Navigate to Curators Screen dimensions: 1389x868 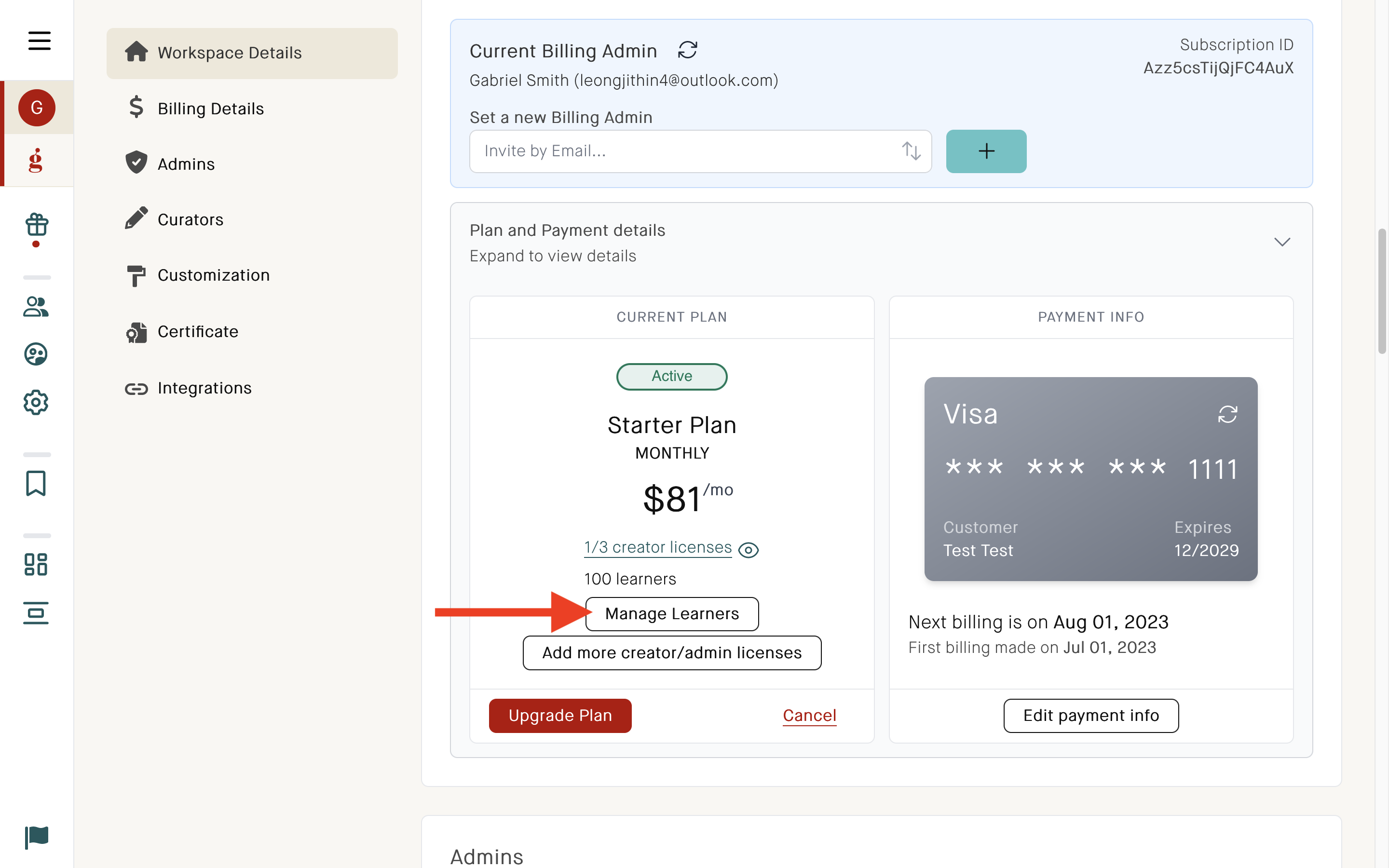tap(174, 219)
